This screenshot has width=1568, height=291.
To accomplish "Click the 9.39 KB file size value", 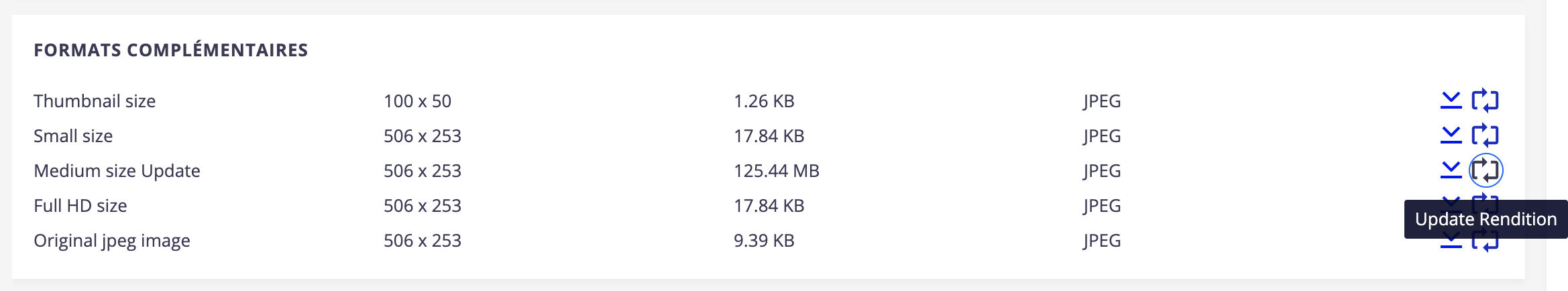I will [x=764, y=241].
